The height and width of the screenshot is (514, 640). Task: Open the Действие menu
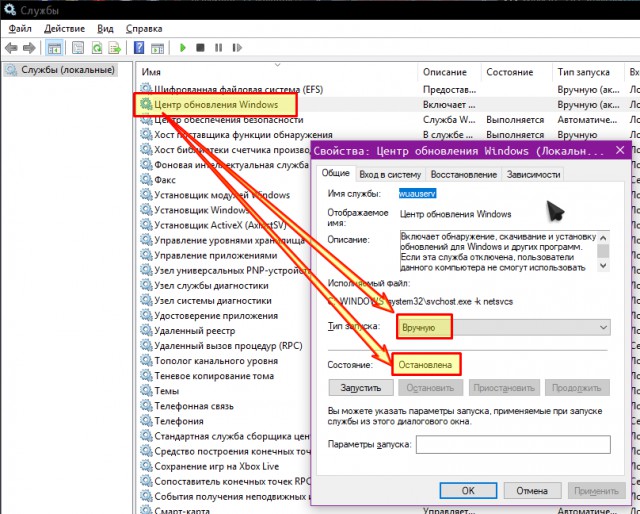point(64,29)
